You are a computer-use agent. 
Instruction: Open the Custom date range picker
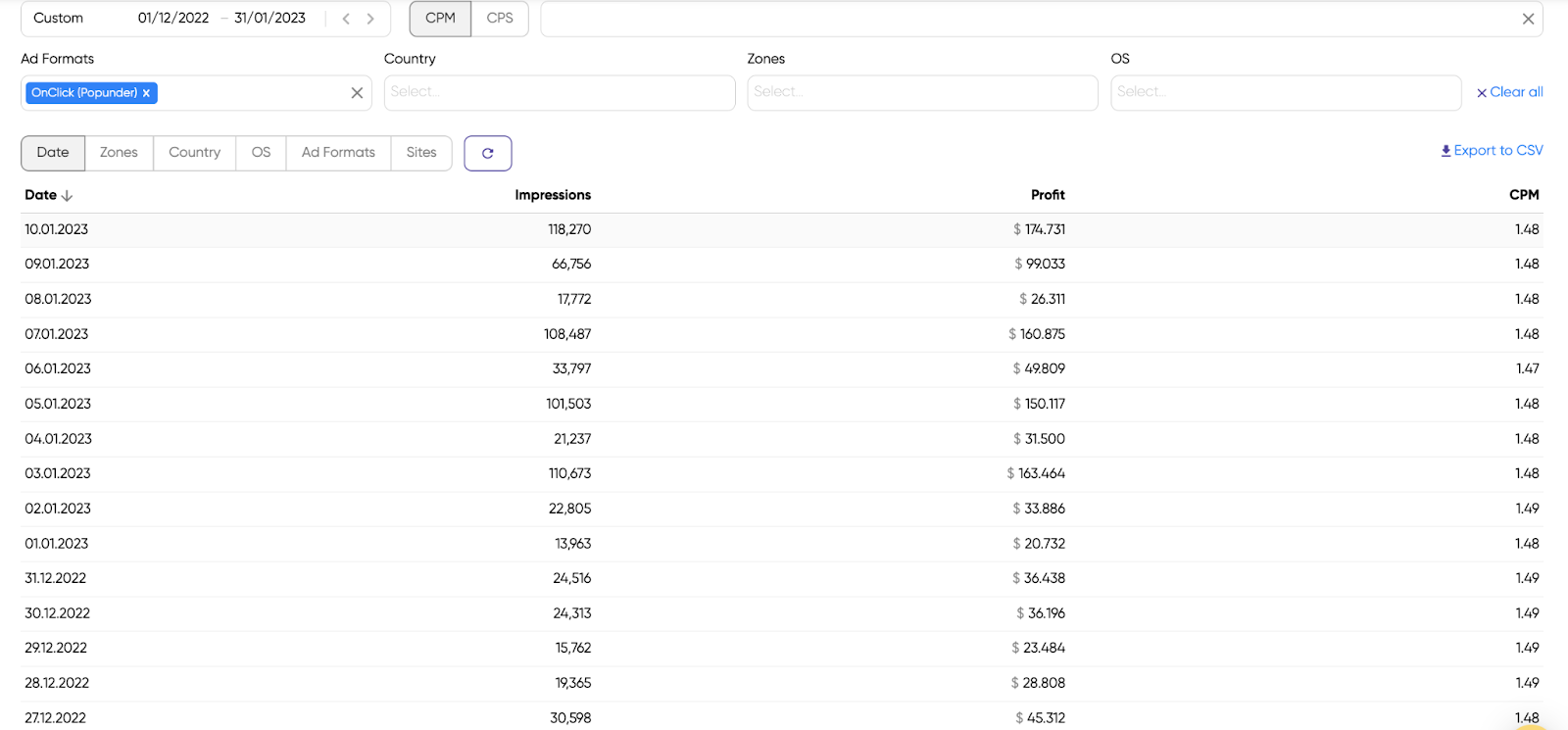pyautogui.click(x=59, y=19)
